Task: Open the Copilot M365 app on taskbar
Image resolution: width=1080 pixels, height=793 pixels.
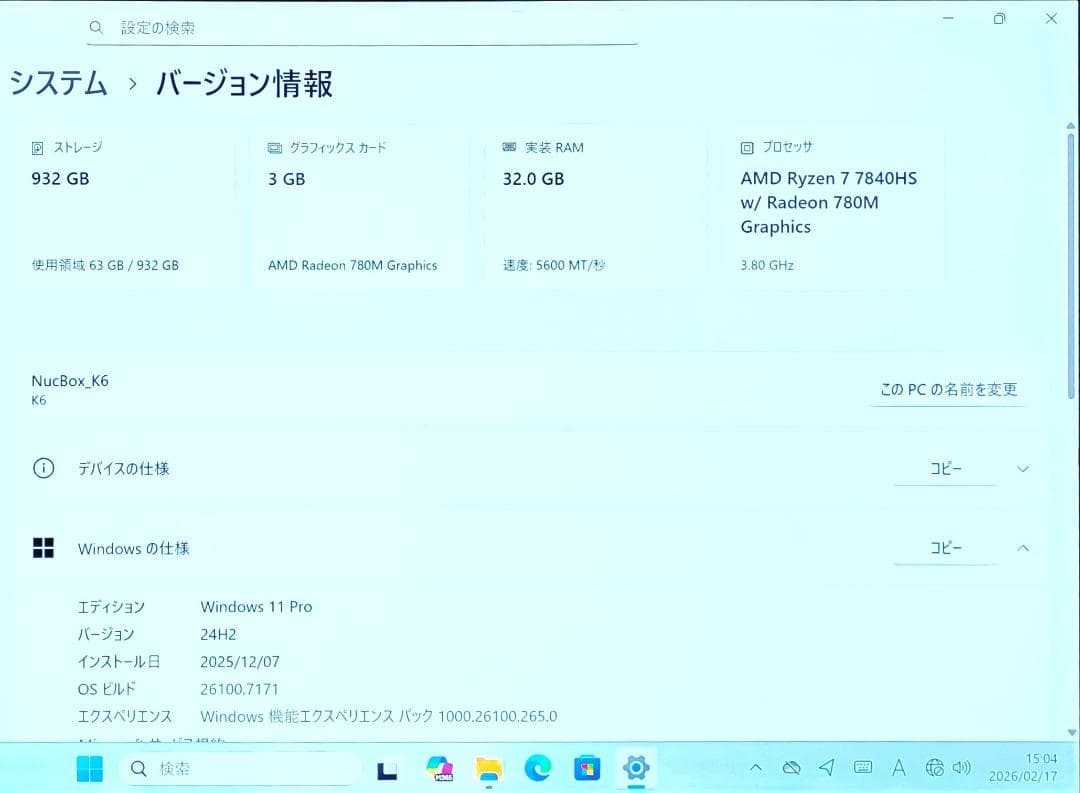Action: click(440, 768)
